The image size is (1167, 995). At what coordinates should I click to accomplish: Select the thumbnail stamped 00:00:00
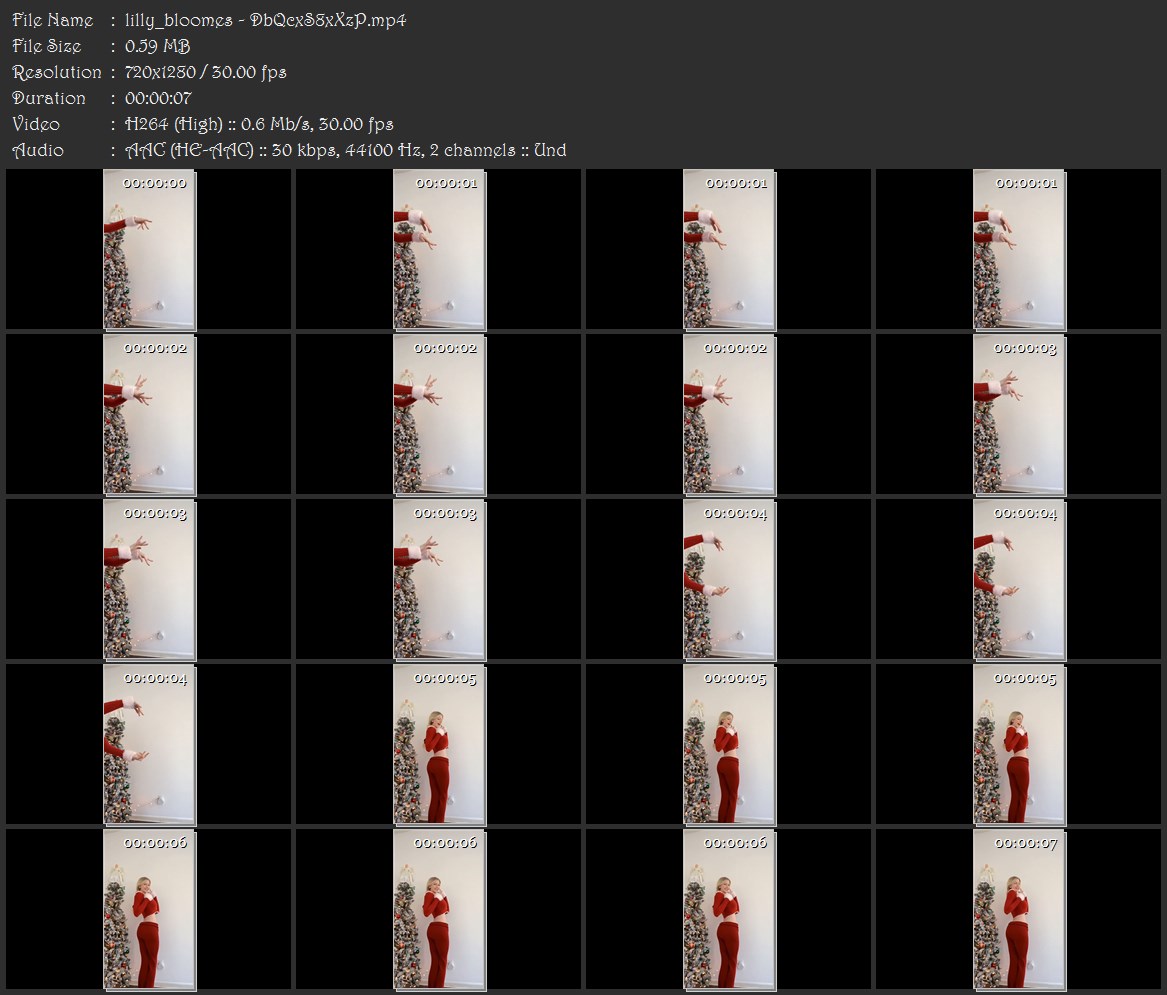[149, 249]
